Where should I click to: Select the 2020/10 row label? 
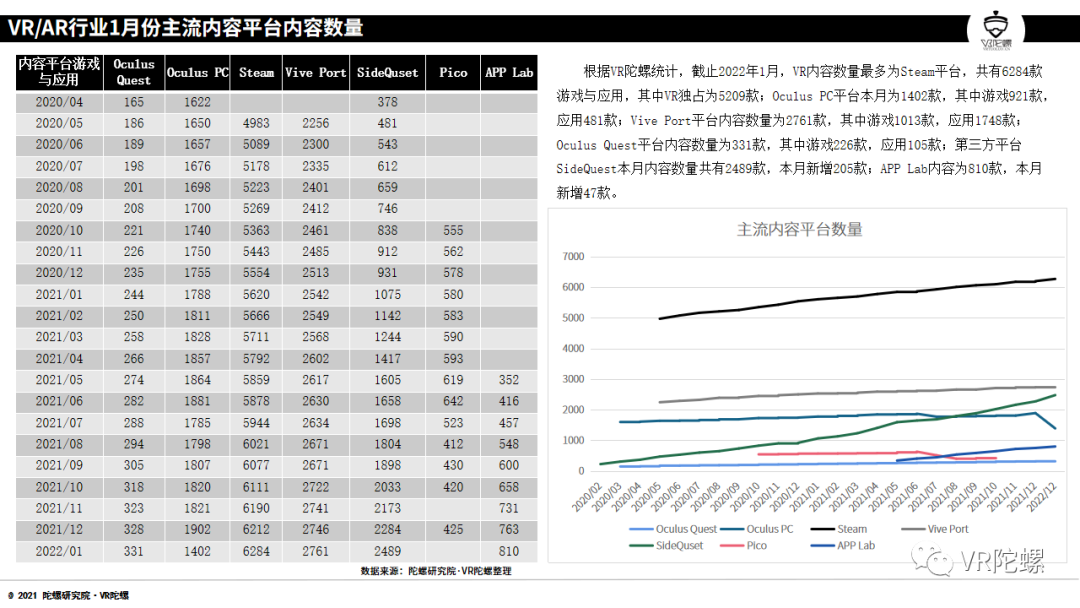(59, 230)
